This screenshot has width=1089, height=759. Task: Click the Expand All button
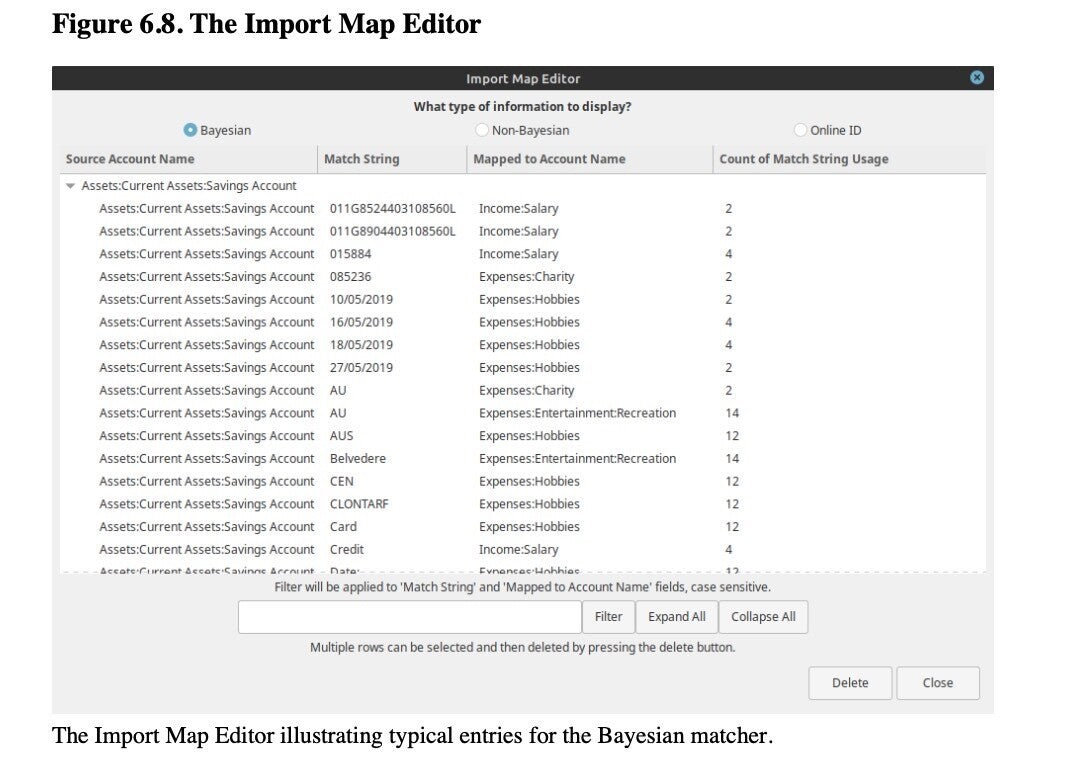[676, 617]
